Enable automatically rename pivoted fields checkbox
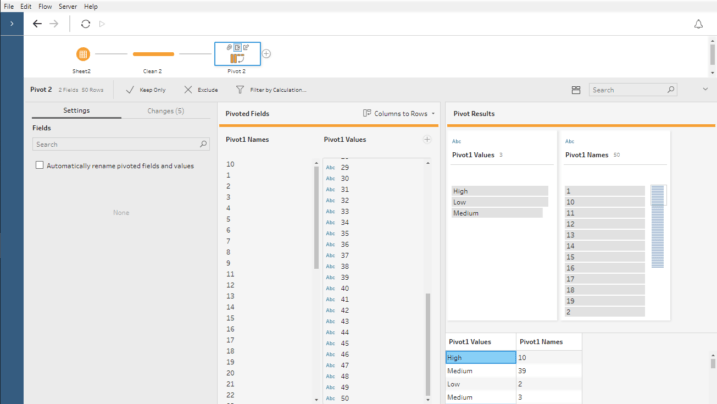The height and width of the screenshot is (404, 717). pyautogui.click(x=39, y=165)
